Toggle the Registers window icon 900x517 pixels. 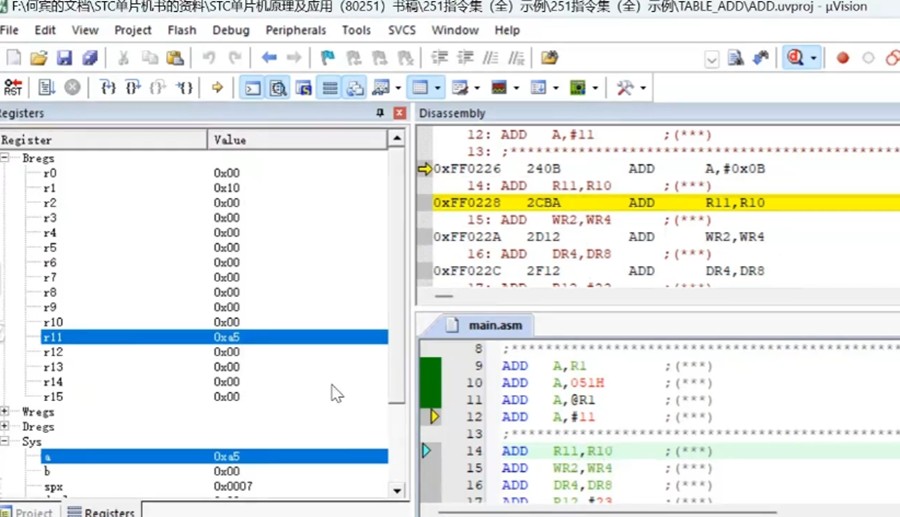click(329, 88)
